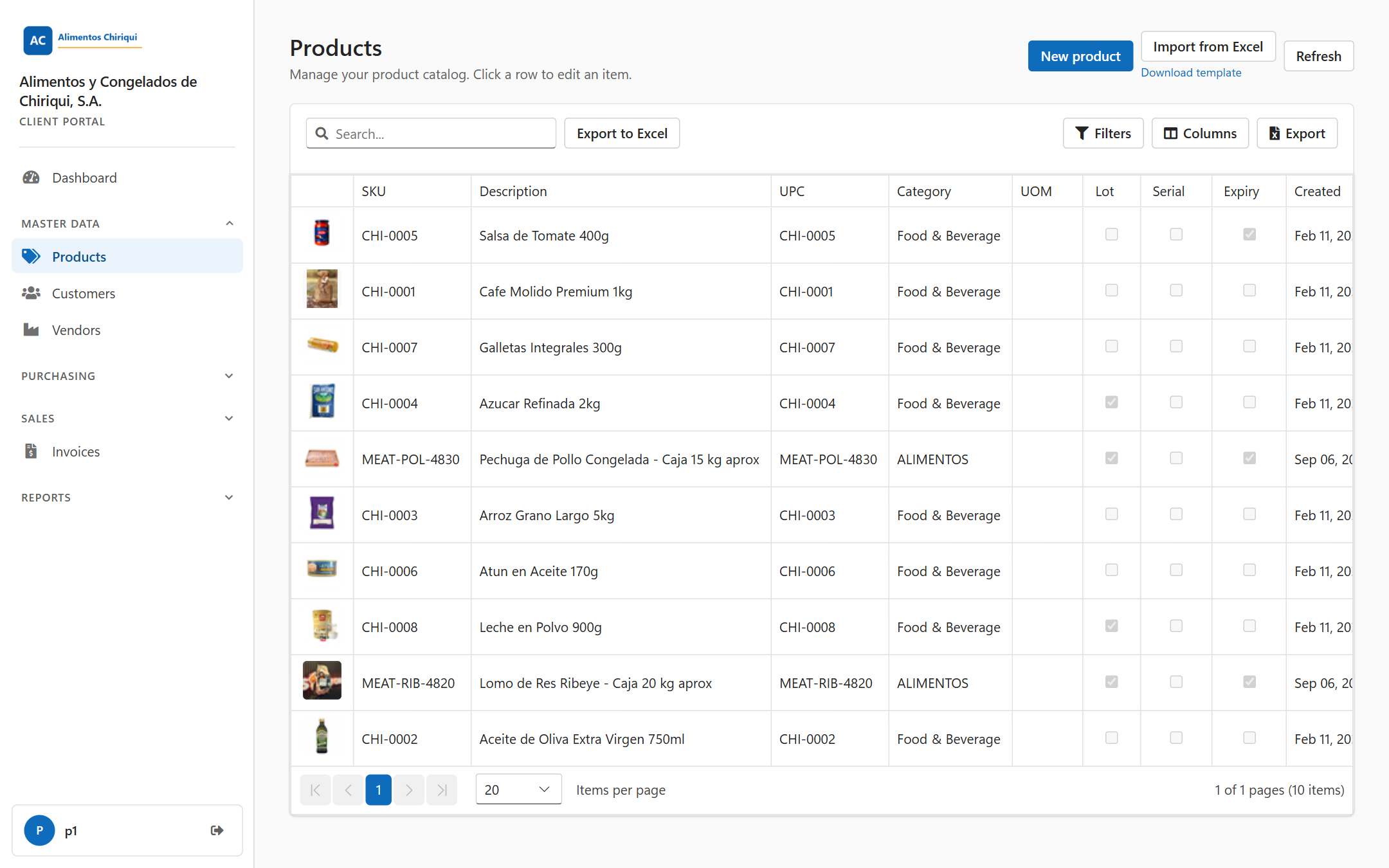Open Salsa de Tomate product thumbnail

click(322, 233)
